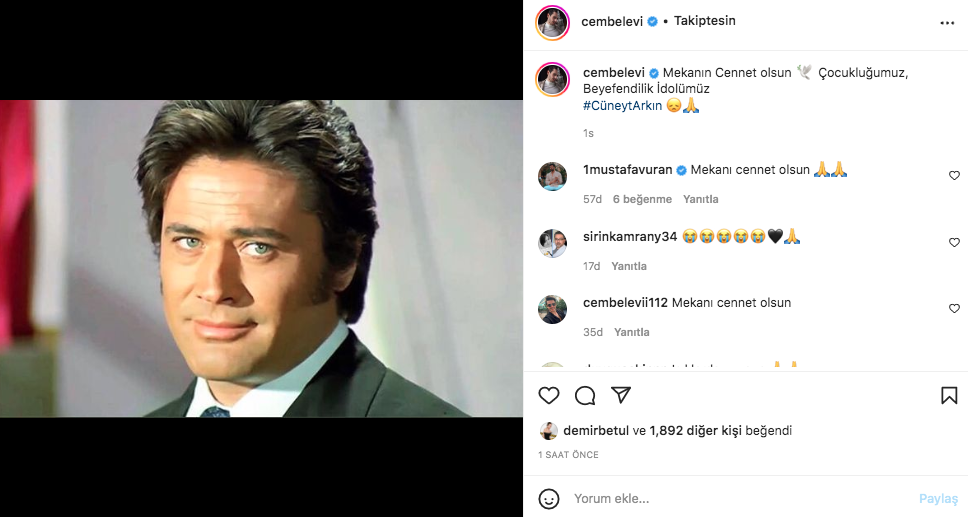Save post with bookmark icon
The image size is (968, 517).
tap(949, 396)
